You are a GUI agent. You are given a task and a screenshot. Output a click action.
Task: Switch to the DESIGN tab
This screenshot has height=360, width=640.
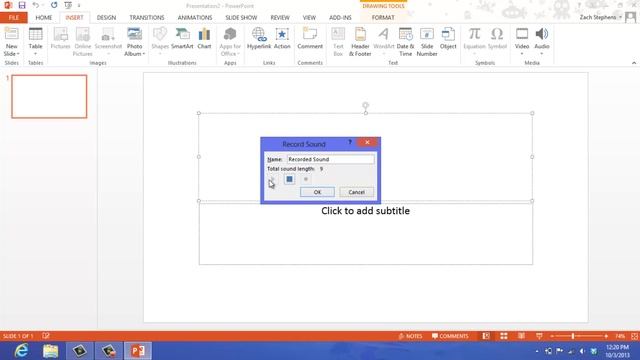click(106, 18)
